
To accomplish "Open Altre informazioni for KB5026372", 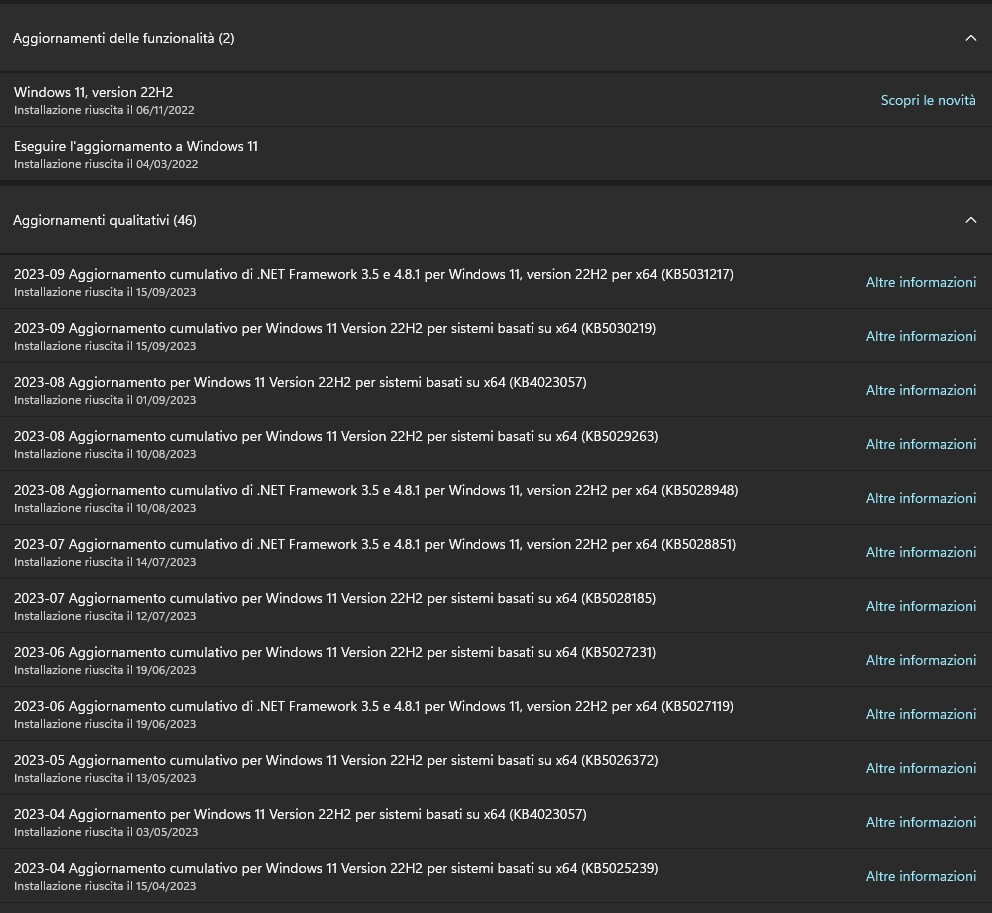I will (920, 768).
